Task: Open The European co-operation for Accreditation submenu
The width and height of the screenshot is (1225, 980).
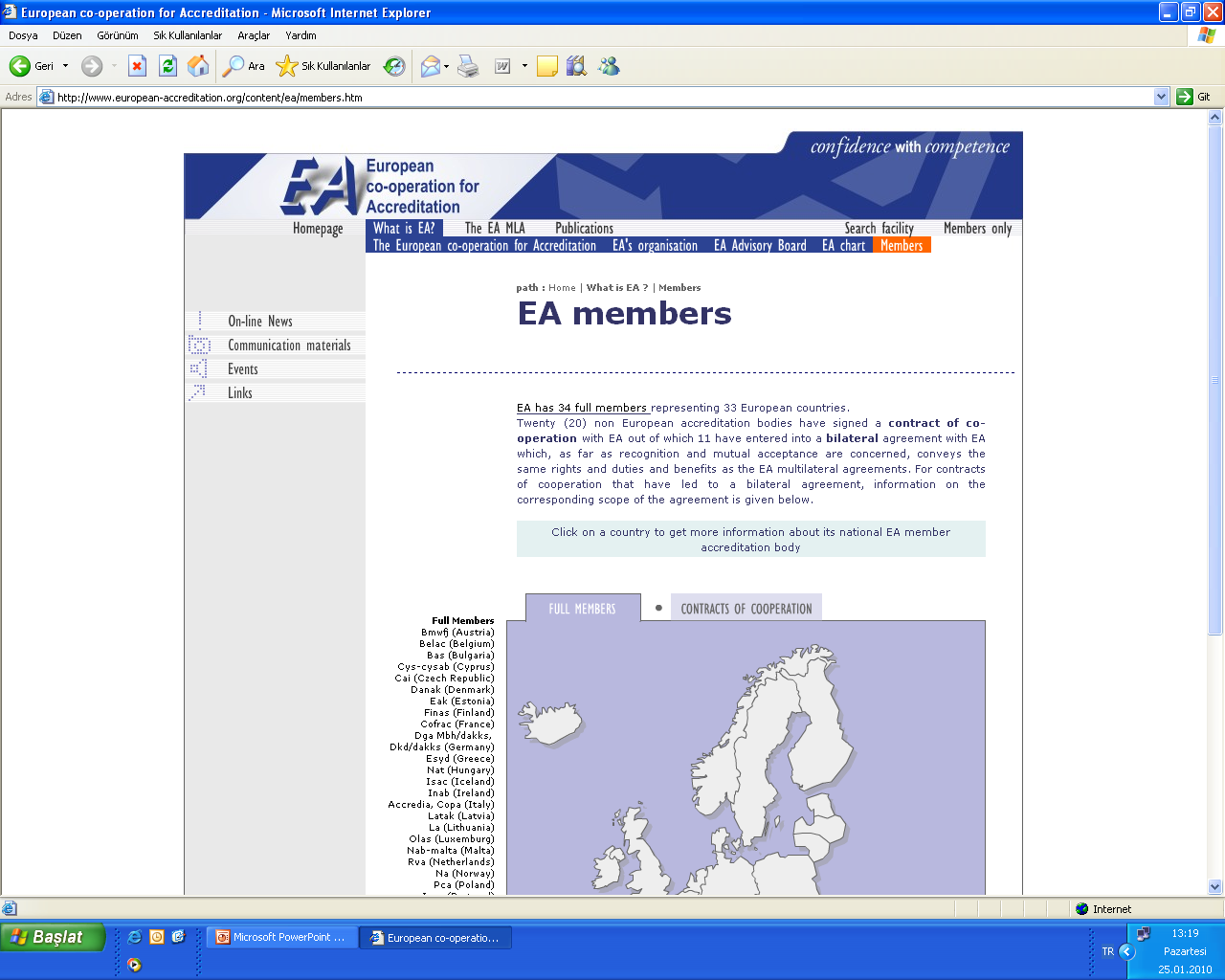Action: (x=484, y=245)
